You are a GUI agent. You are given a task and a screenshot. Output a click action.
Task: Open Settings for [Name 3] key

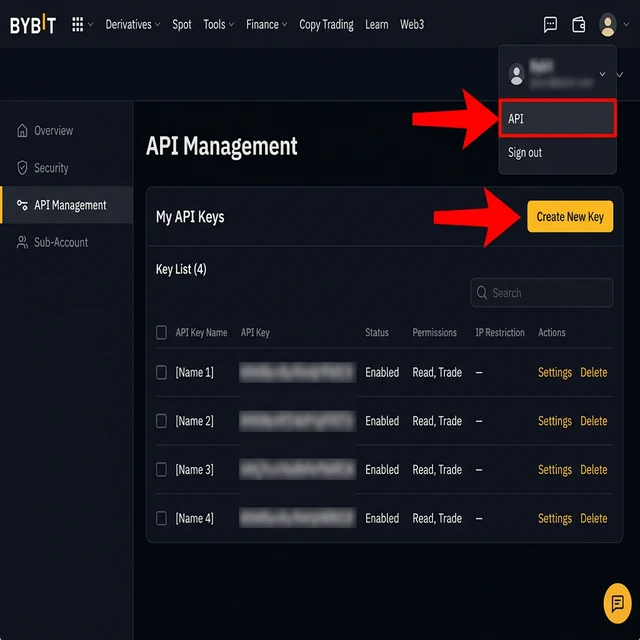pyautogui.click(x=555, y=469)
